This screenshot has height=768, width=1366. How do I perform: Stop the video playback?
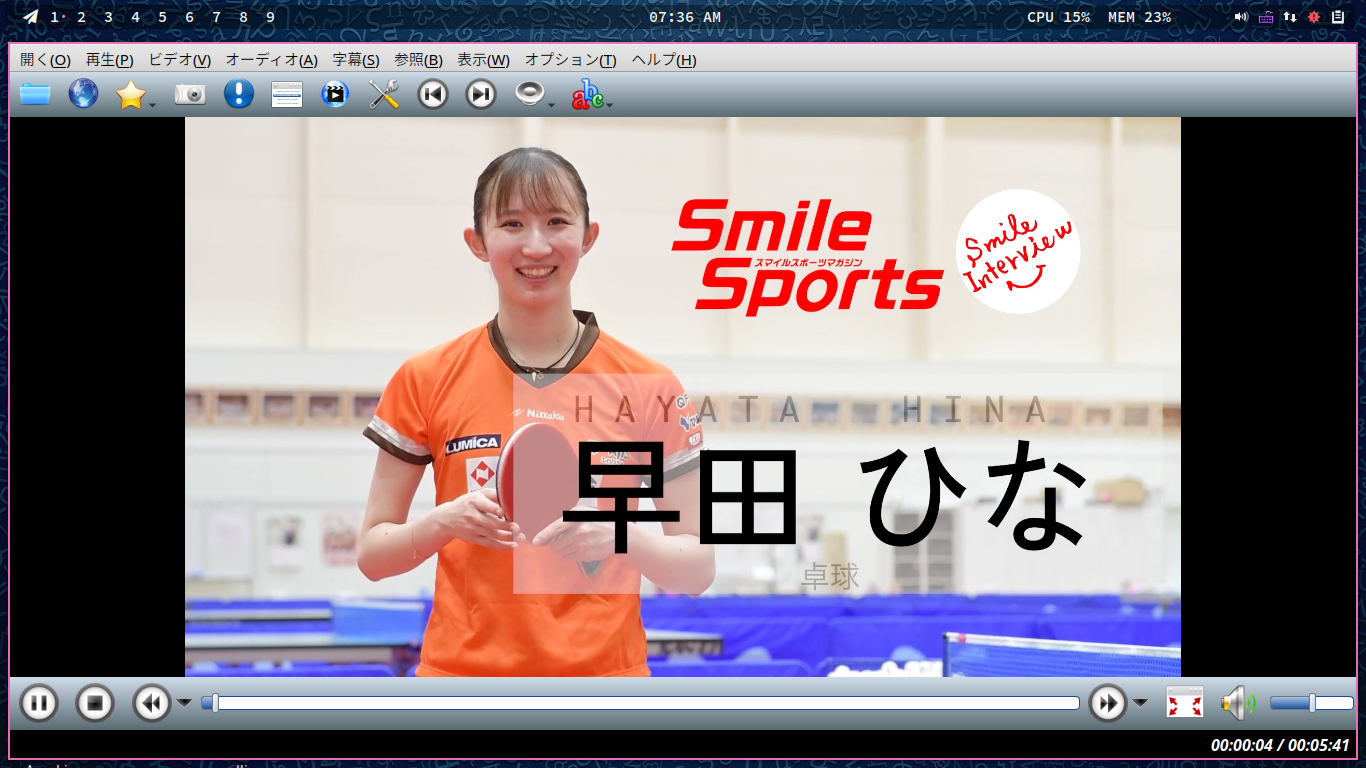coord(95,703)
